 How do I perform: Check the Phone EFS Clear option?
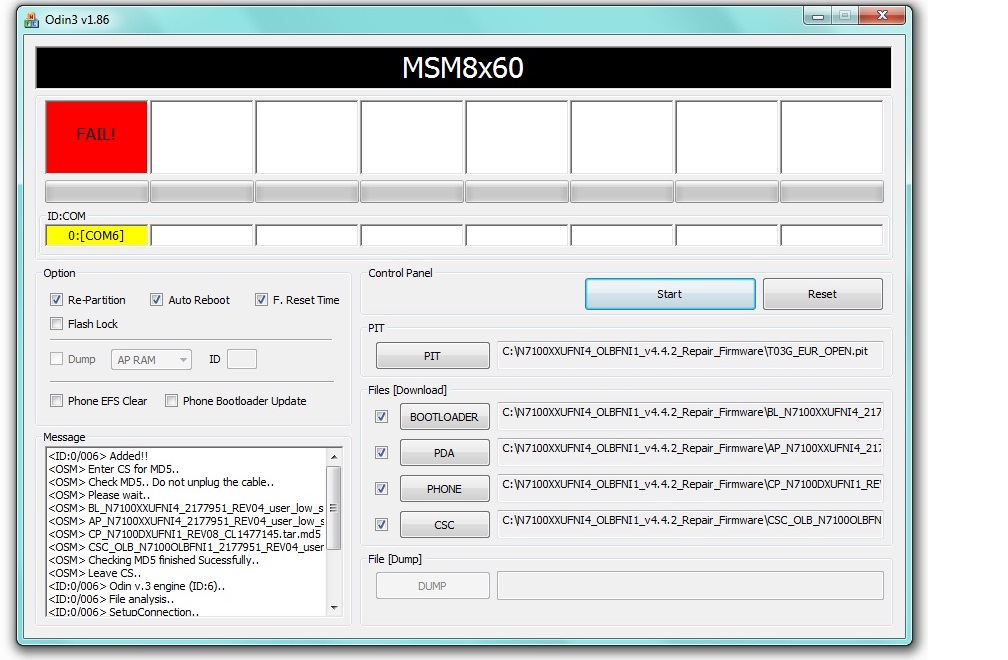click(x=57, y=401)
